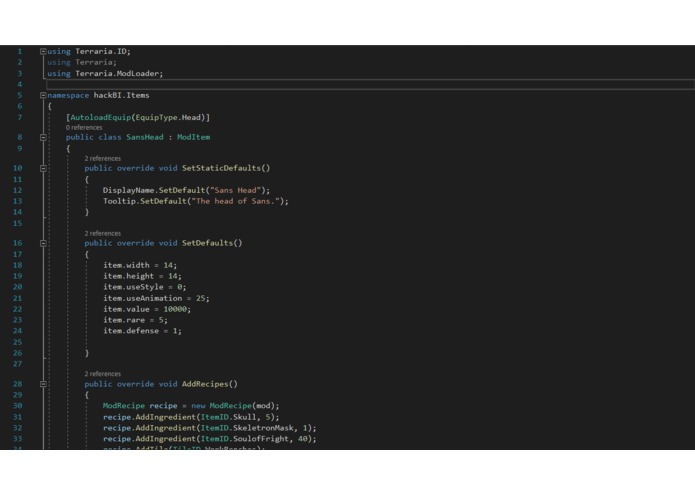Image resolution: width=695 pixels, height=494 pixels.
Task: Click the "Sans Head" string literal
Action: click(235, 190)
